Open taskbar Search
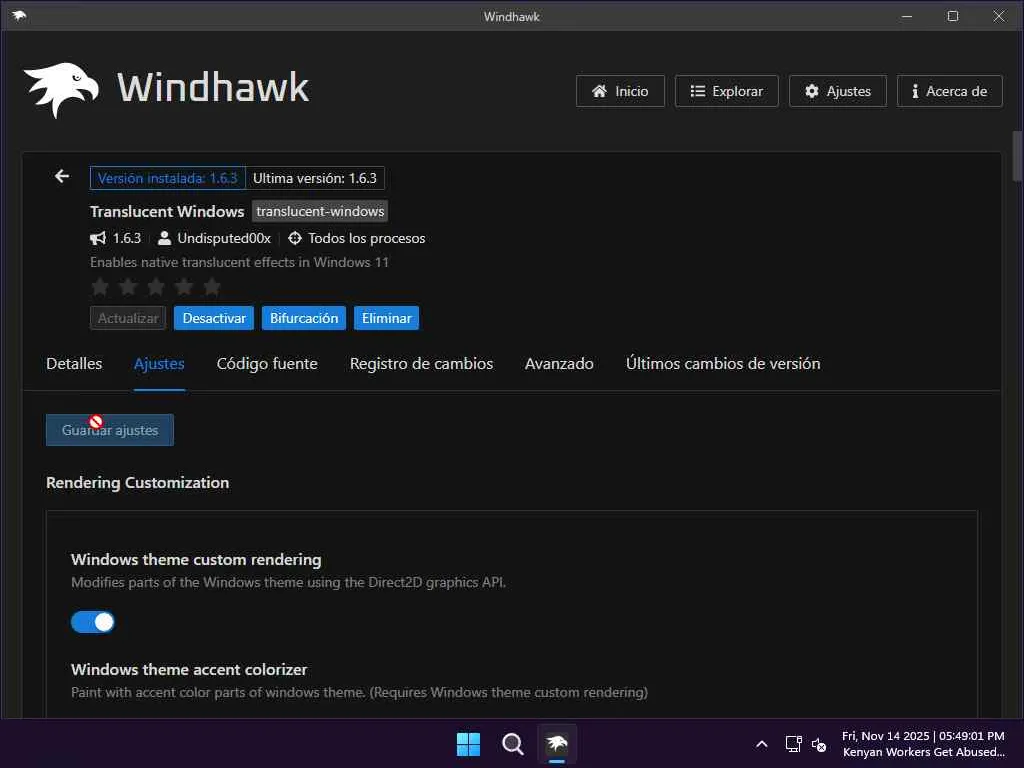This screenshot has height=768, width=1024. pyautogui.click(x=513, y=744)
